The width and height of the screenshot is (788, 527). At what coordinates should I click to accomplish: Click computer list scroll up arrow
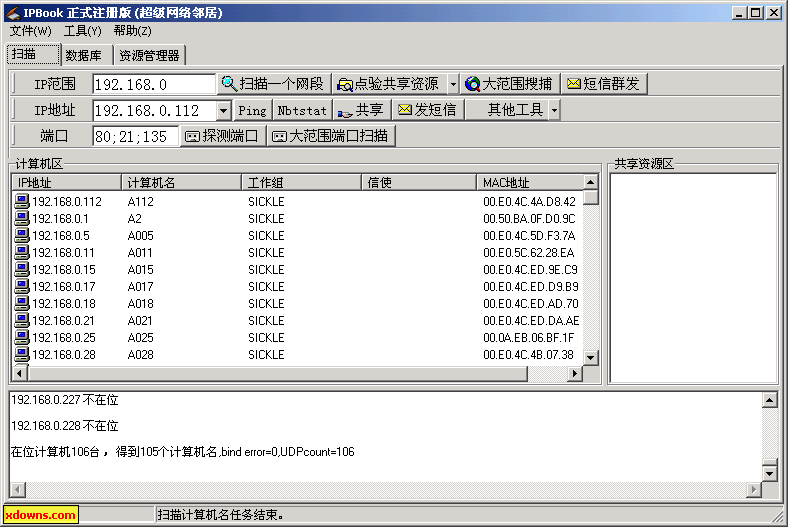[x=591, y=182]
